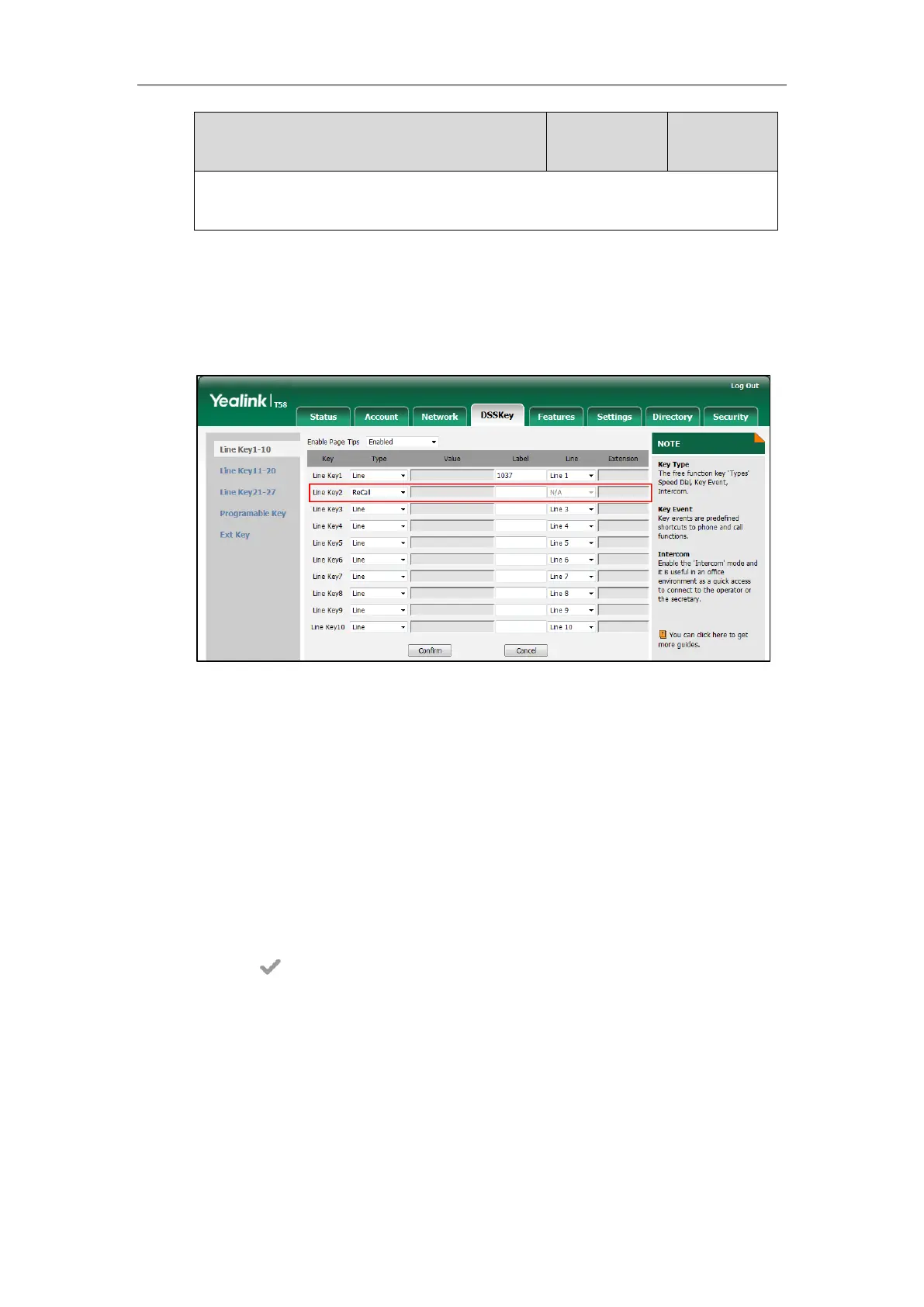Open Type dropdown for Line Key7
Image resolution: width=924 pixels, height=1307 pixels.
[379, 577]
